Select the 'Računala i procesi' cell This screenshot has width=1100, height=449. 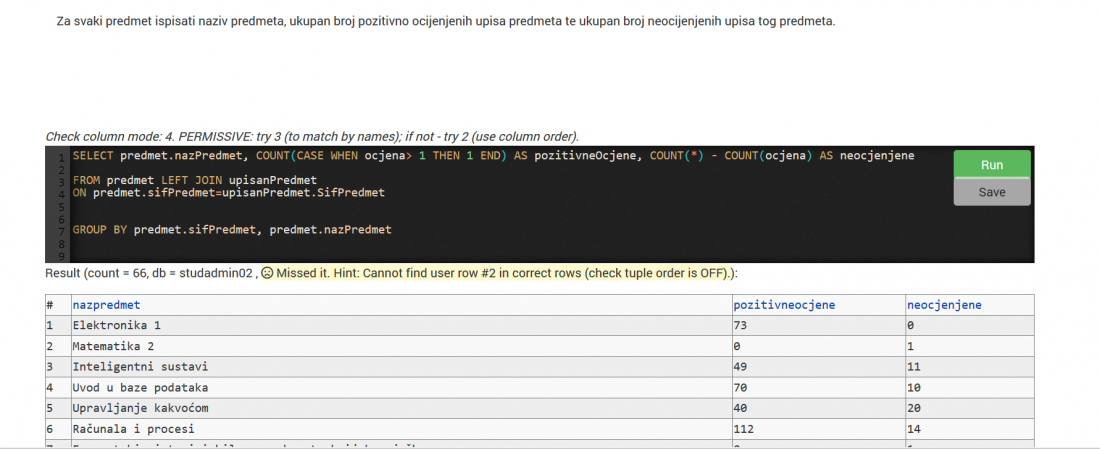(x=401, y=428)
